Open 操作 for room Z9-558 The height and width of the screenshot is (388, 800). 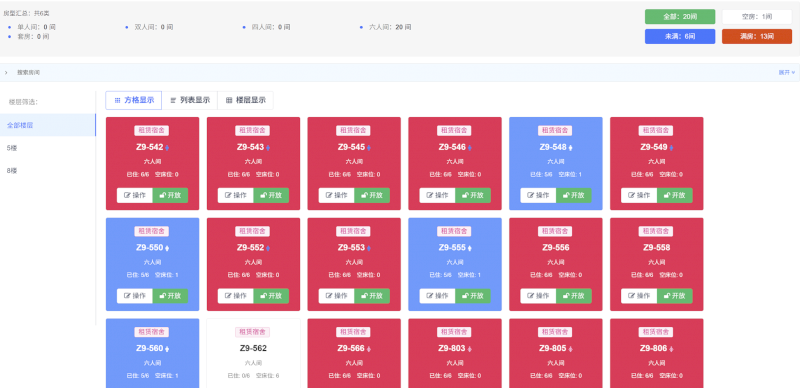tap(639, 296)
